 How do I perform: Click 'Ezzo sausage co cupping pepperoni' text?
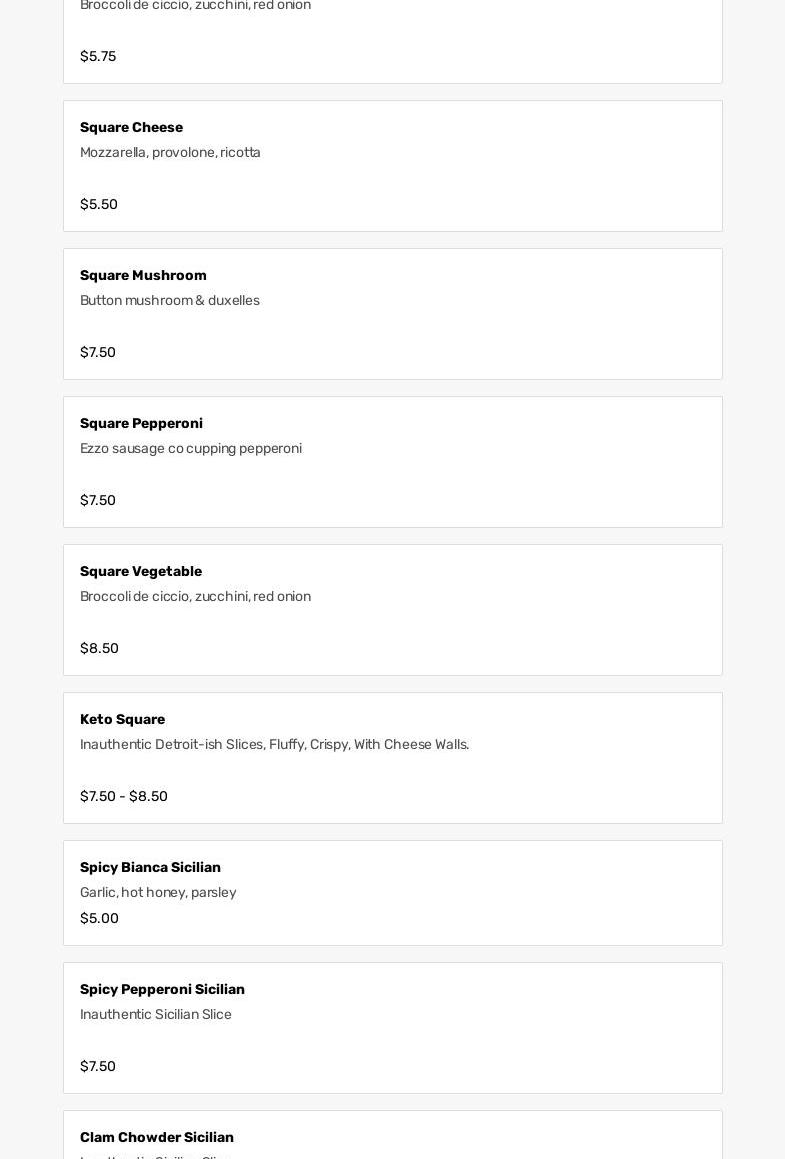click(191, 448)
